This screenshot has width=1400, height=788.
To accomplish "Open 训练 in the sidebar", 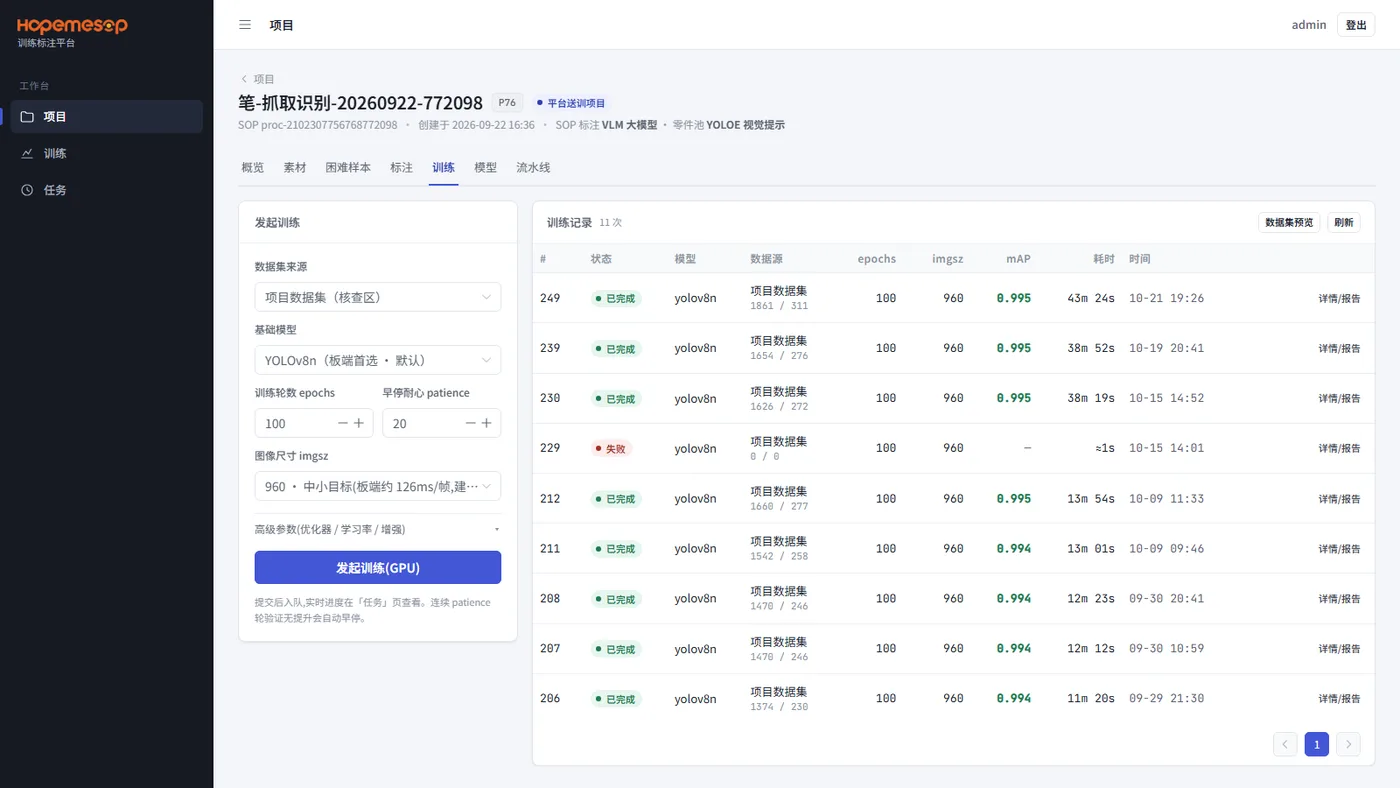I will point(107,154).
